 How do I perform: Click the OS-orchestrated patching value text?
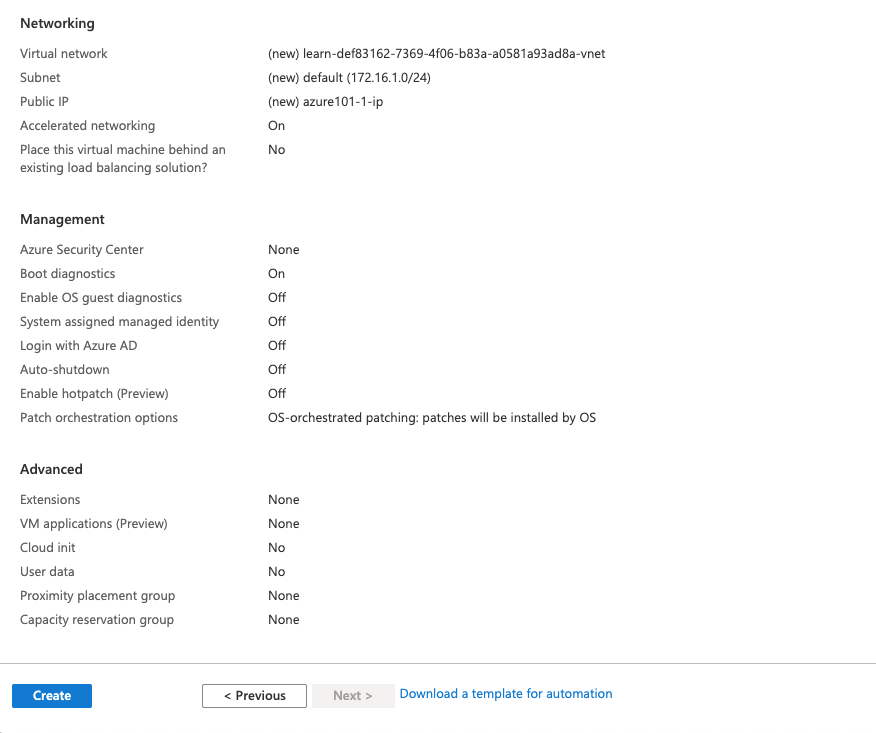tap(431, 418)
